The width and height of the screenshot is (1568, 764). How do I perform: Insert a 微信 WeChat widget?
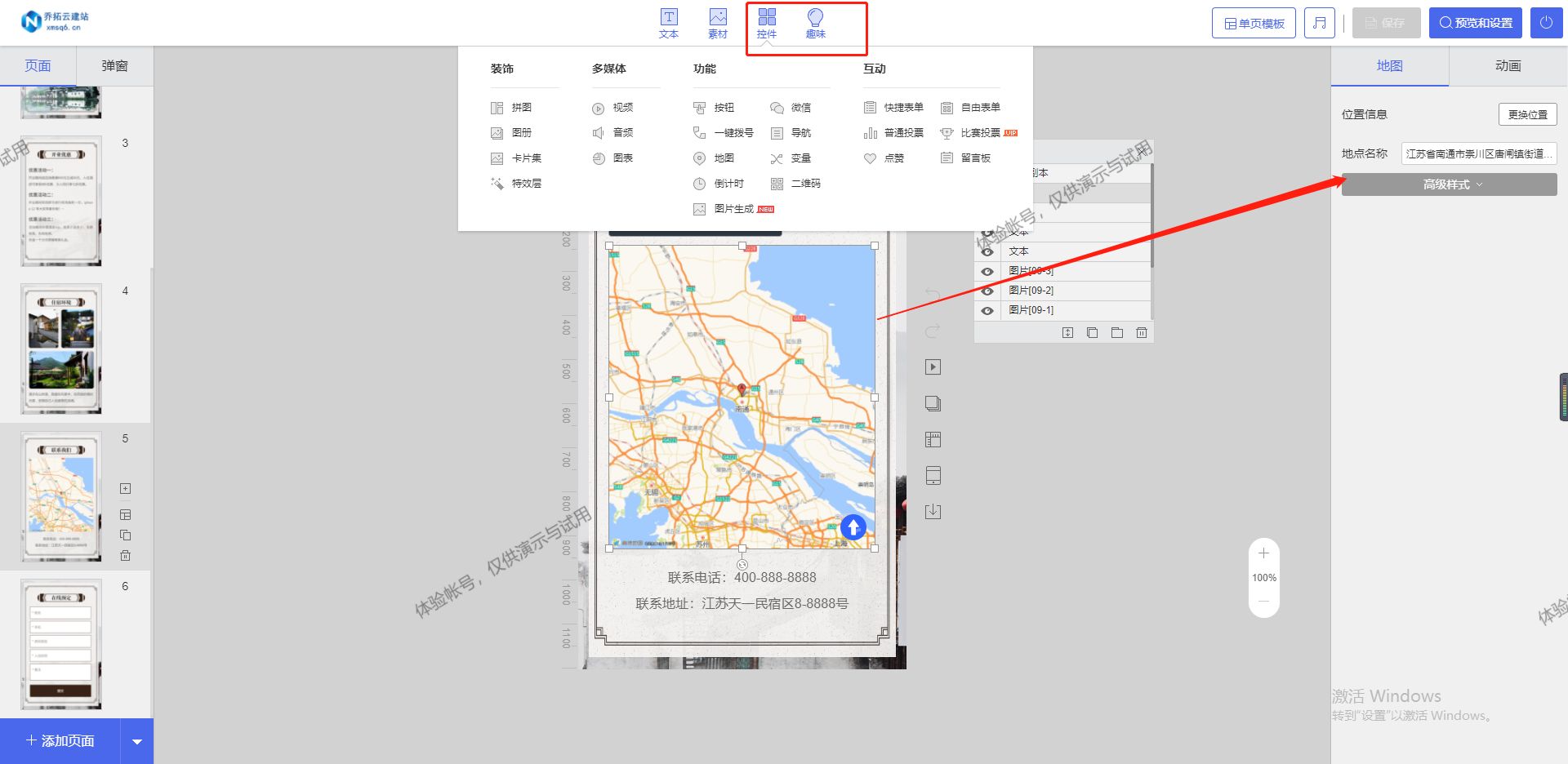pyautogui.click(x=791, y=108)
